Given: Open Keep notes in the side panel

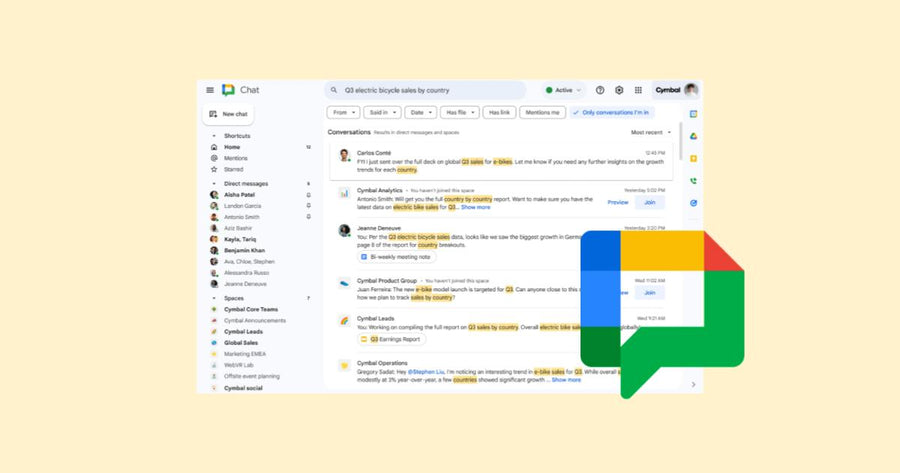Looking at the screenshot, I should (693, 158).
